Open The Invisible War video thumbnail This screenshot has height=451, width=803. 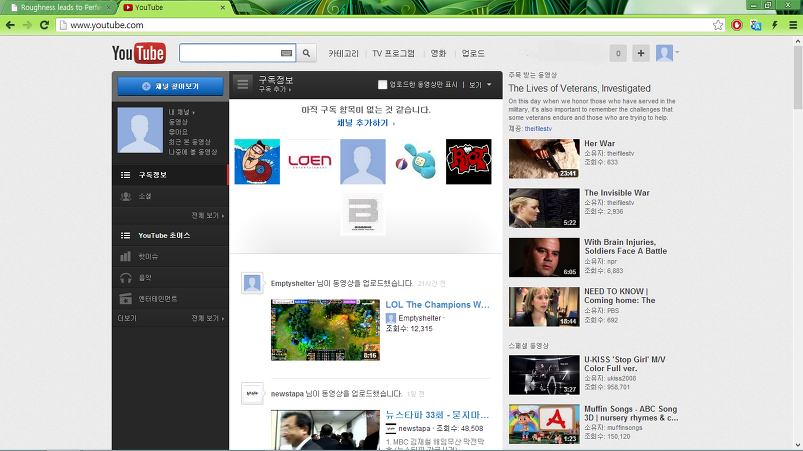click(x=544, y=208)
